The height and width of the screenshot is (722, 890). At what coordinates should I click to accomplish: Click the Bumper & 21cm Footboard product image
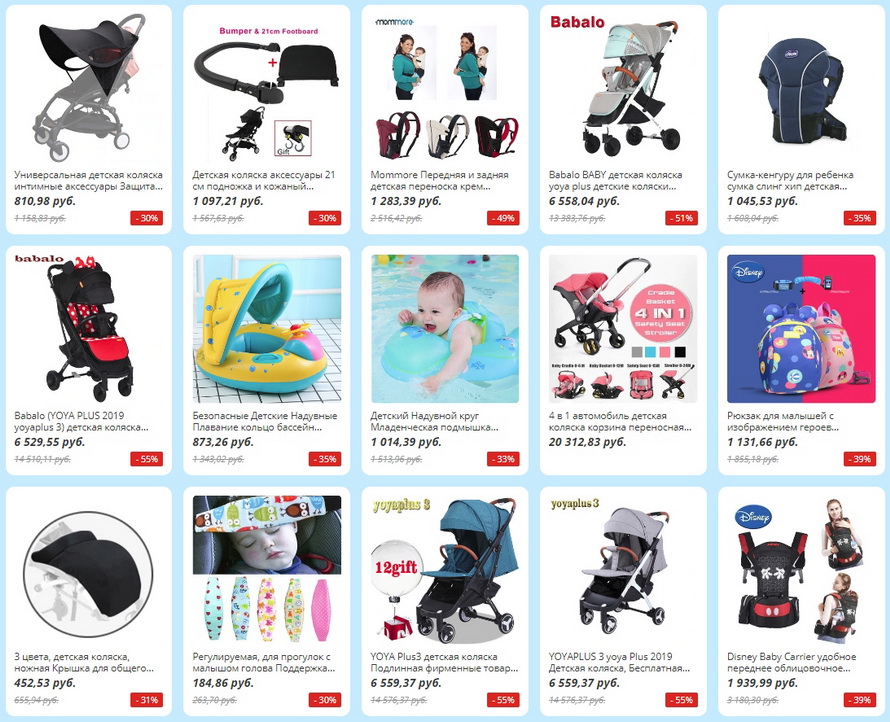pyautogui.click(x=267, y=88)
